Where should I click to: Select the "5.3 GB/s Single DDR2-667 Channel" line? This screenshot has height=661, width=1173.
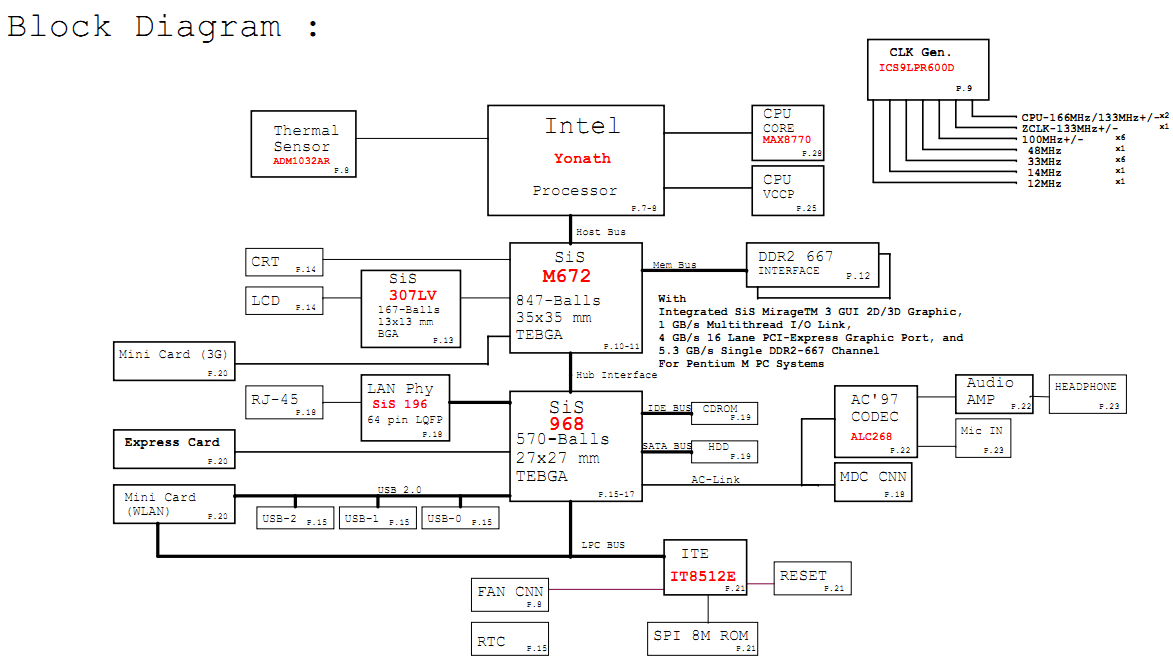(x=769, y=351)
